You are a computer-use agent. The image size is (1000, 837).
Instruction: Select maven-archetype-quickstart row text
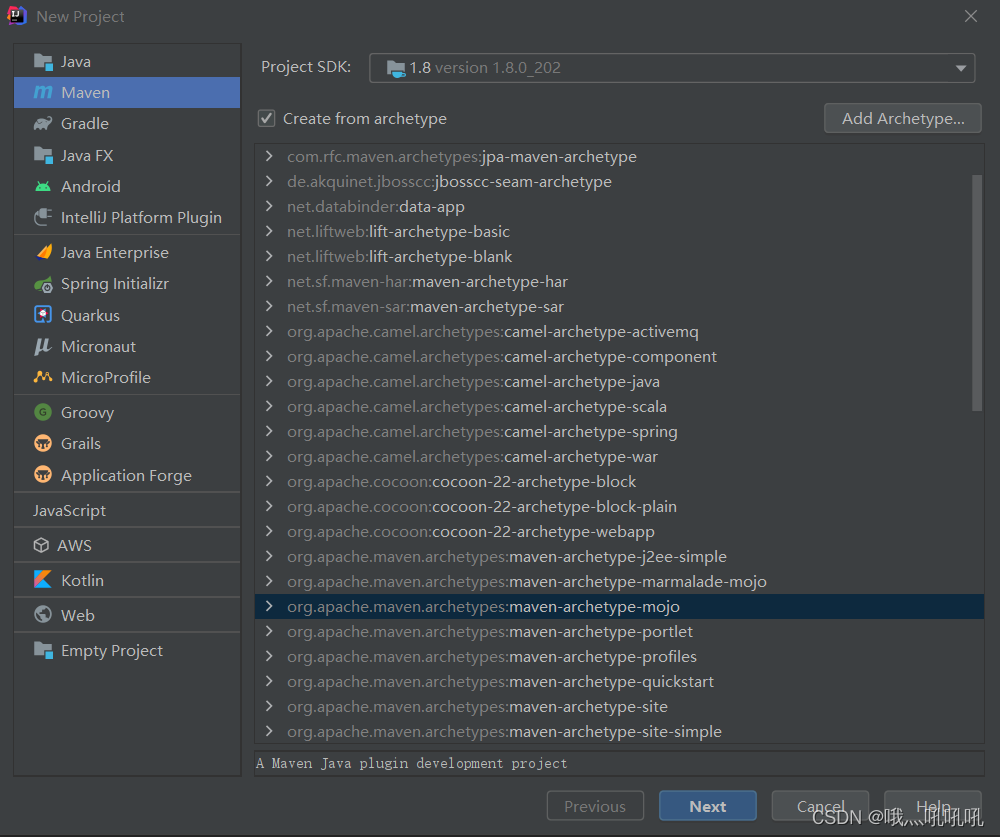point(500,681)
